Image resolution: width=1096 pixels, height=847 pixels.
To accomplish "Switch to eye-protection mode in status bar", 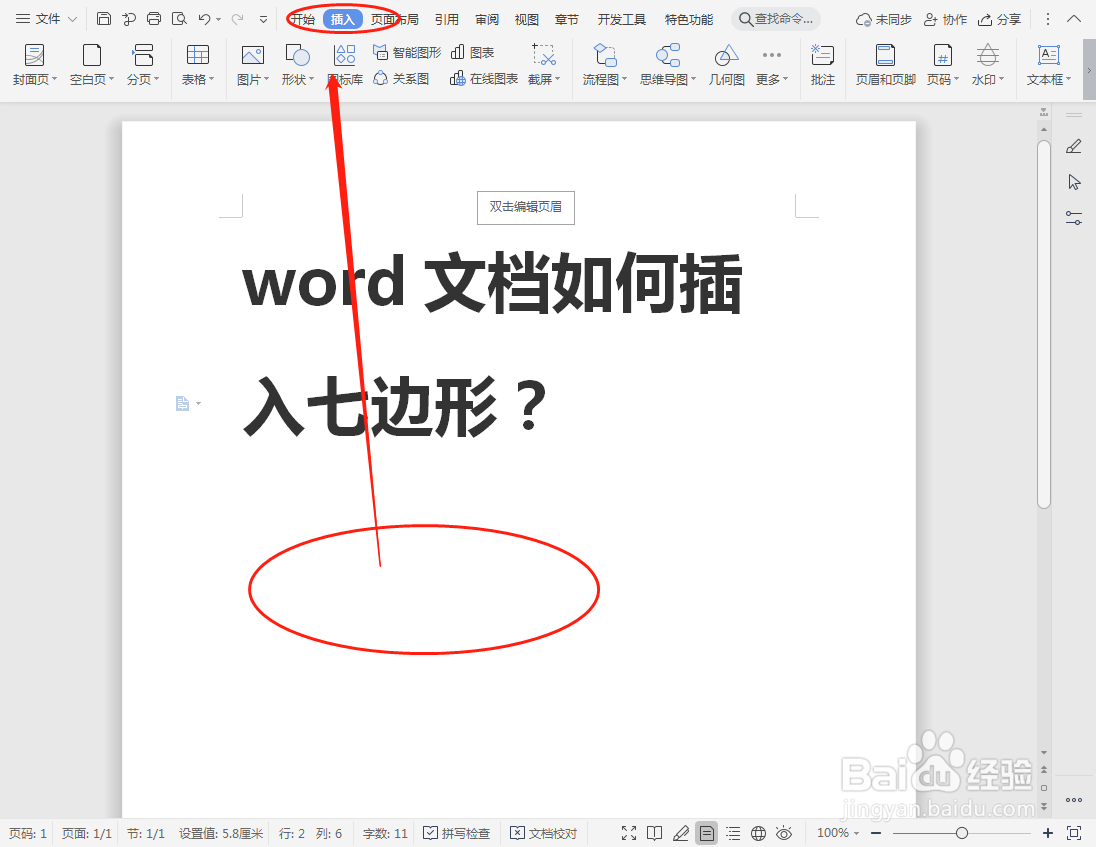I will (785, 833).
